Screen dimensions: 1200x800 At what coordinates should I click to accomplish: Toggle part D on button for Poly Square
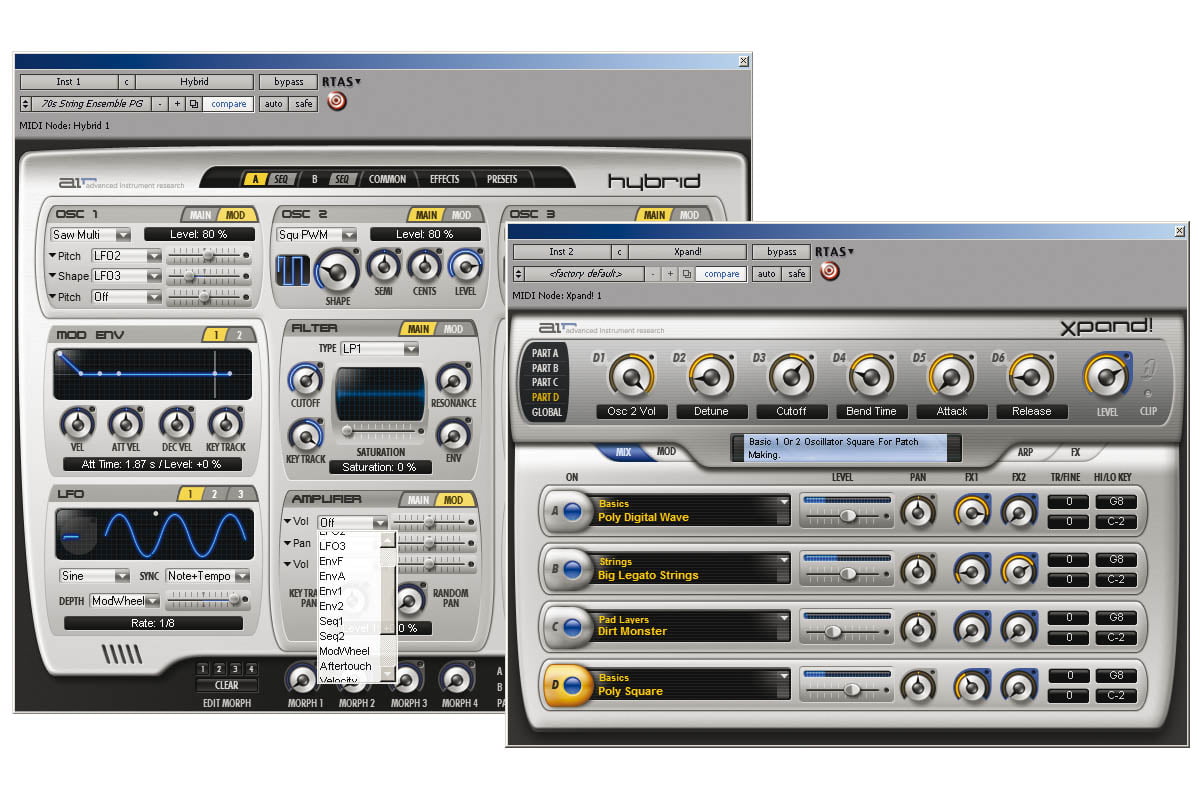(572, 686)
